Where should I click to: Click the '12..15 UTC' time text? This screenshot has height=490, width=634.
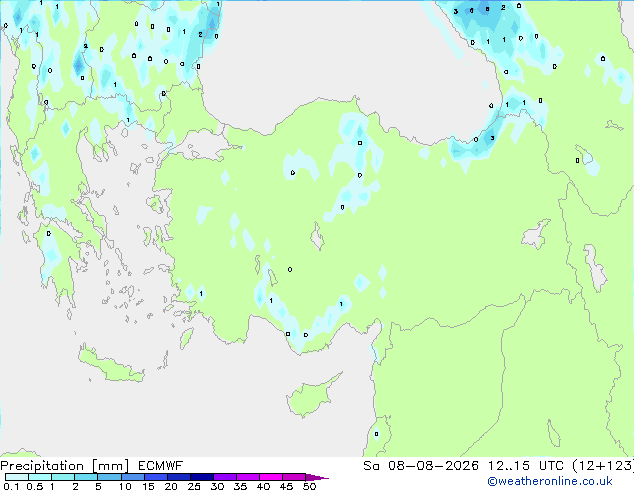point(525,466)
